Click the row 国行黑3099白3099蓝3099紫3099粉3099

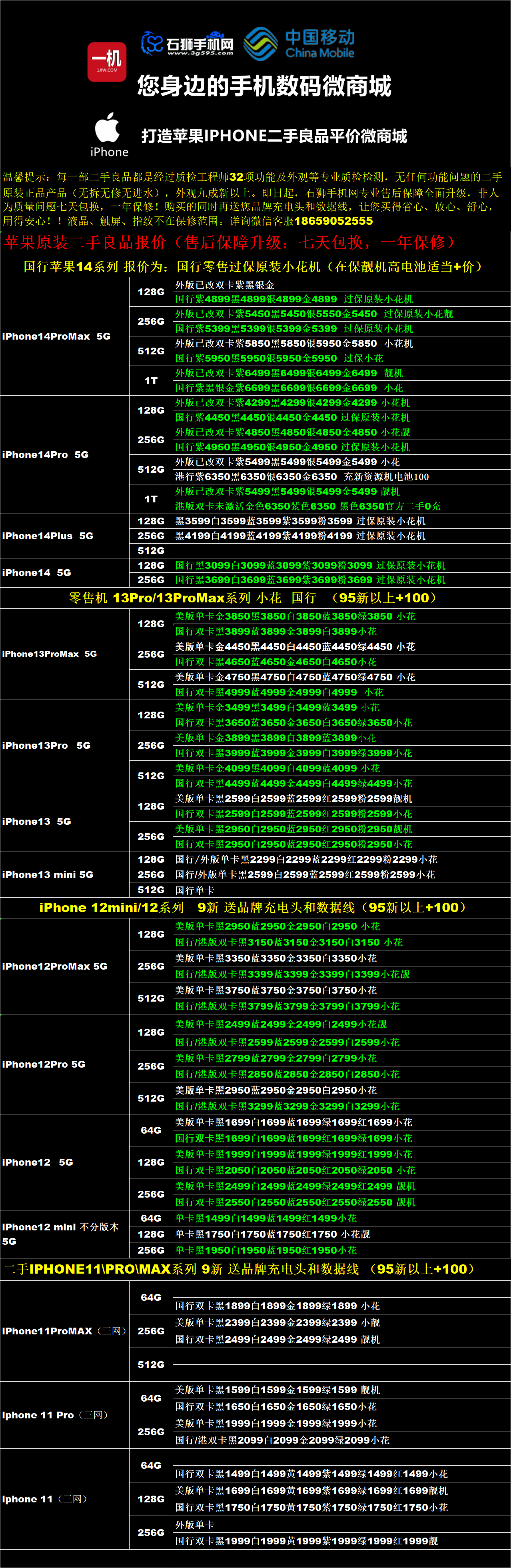pyautogui.click(x=341, y=566)
